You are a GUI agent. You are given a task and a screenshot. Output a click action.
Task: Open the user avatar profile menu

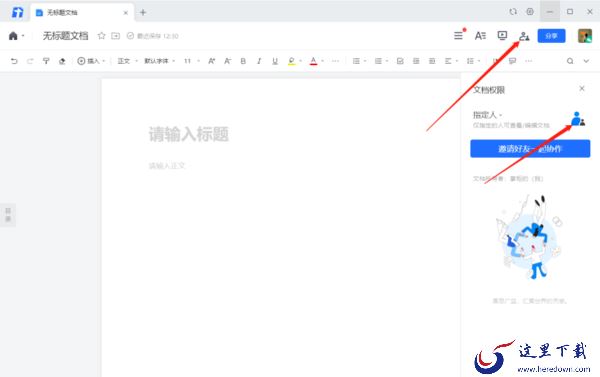click(585, 36)
